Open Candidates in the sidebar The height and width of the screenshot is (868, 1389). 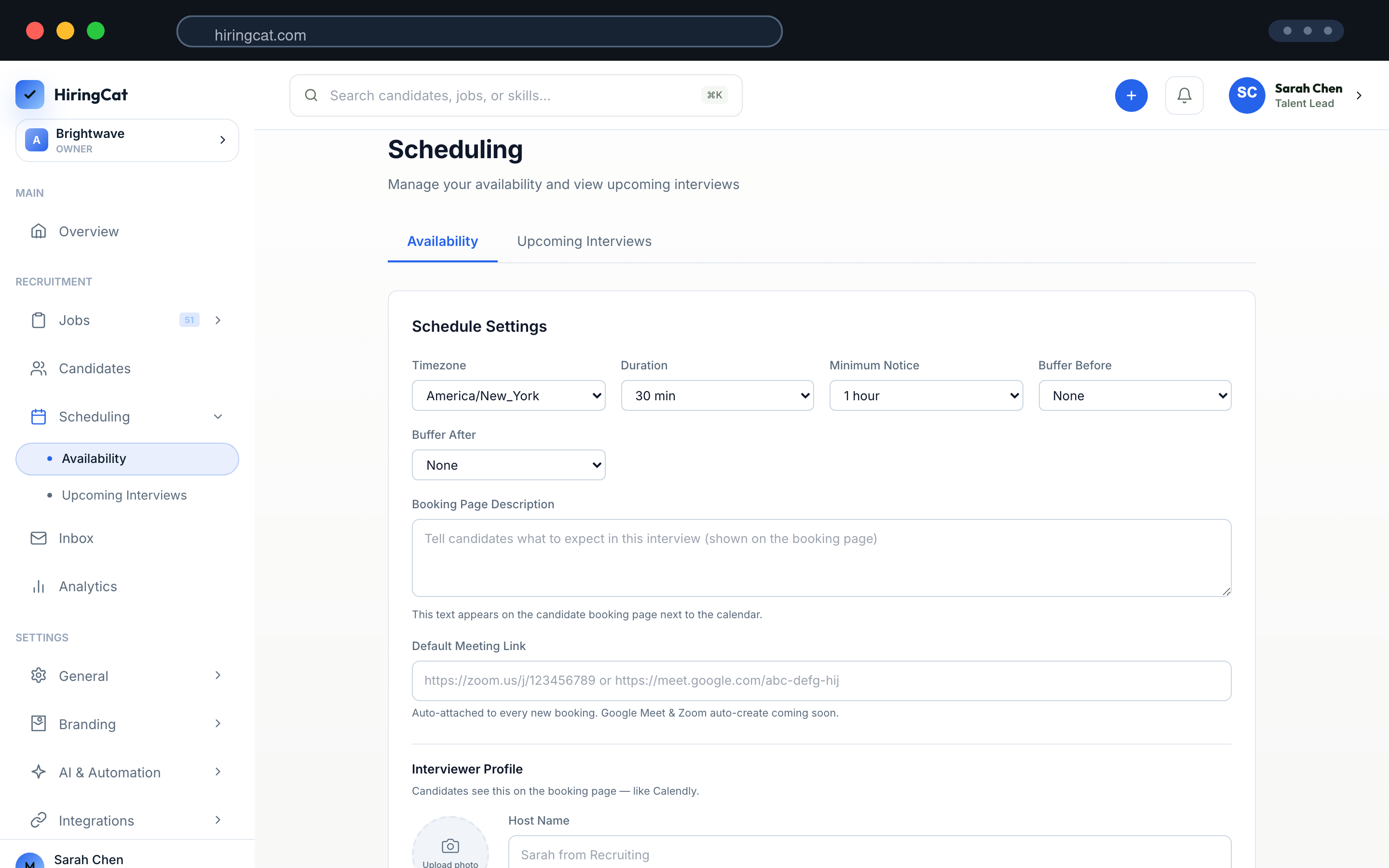pos(127,368)
